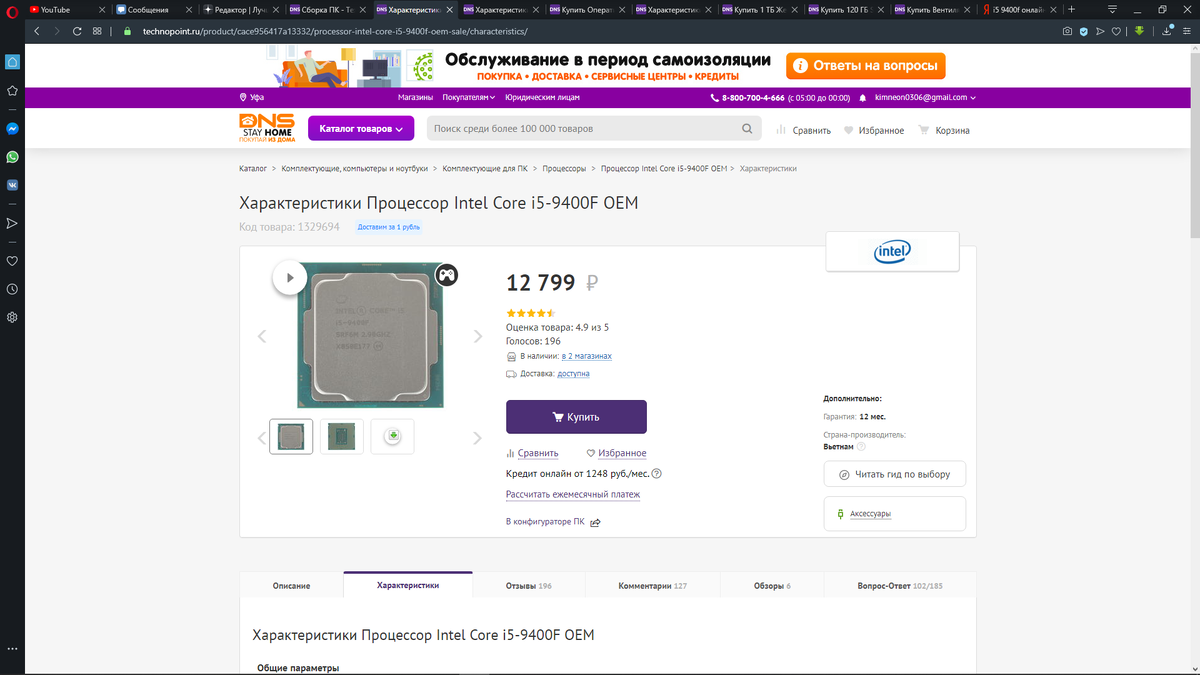
Task: Switch to the Описание tab
Action: [291, 585]
